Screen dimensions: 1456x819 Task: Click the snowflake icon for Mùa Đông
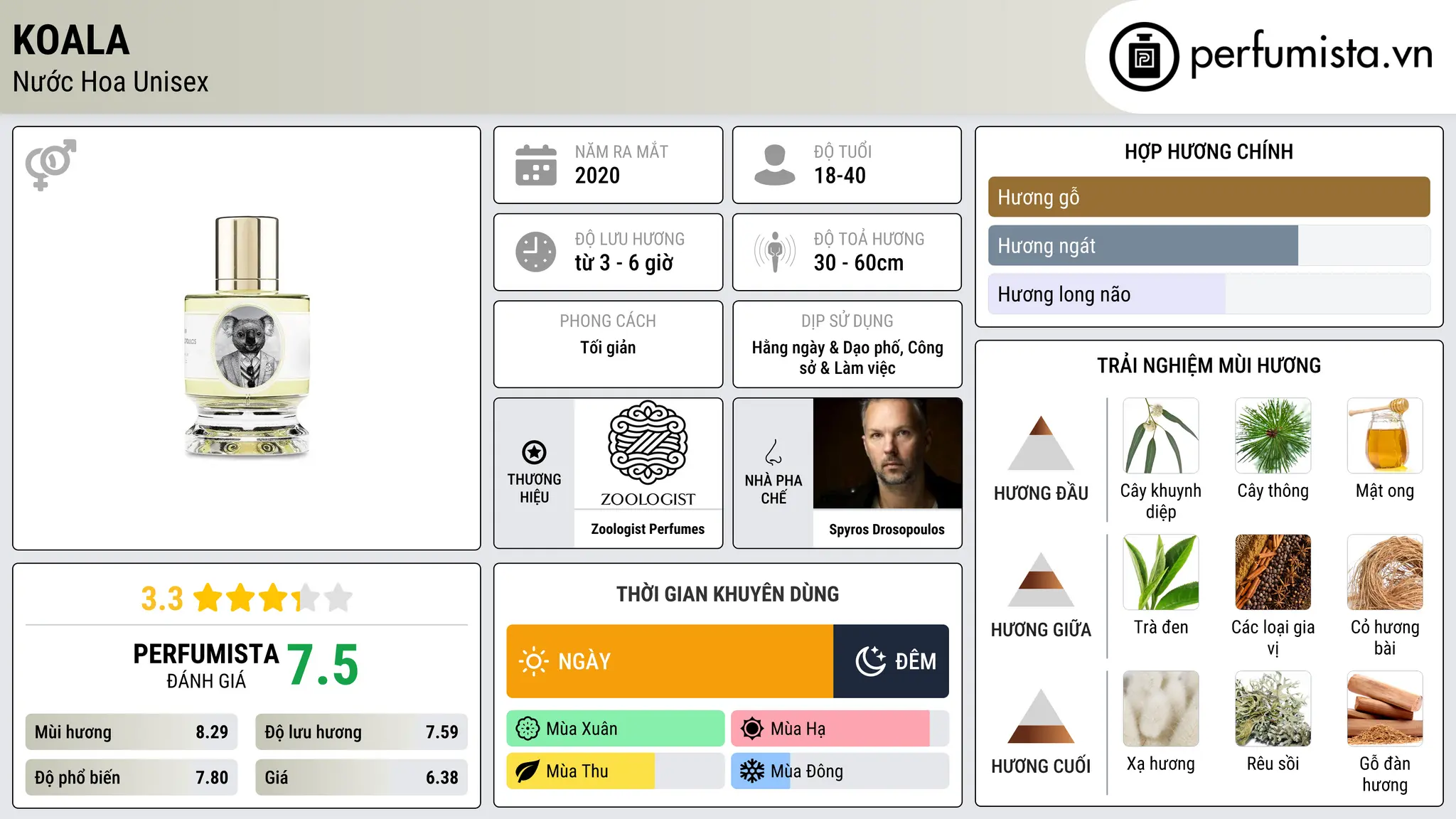(752, 771)
